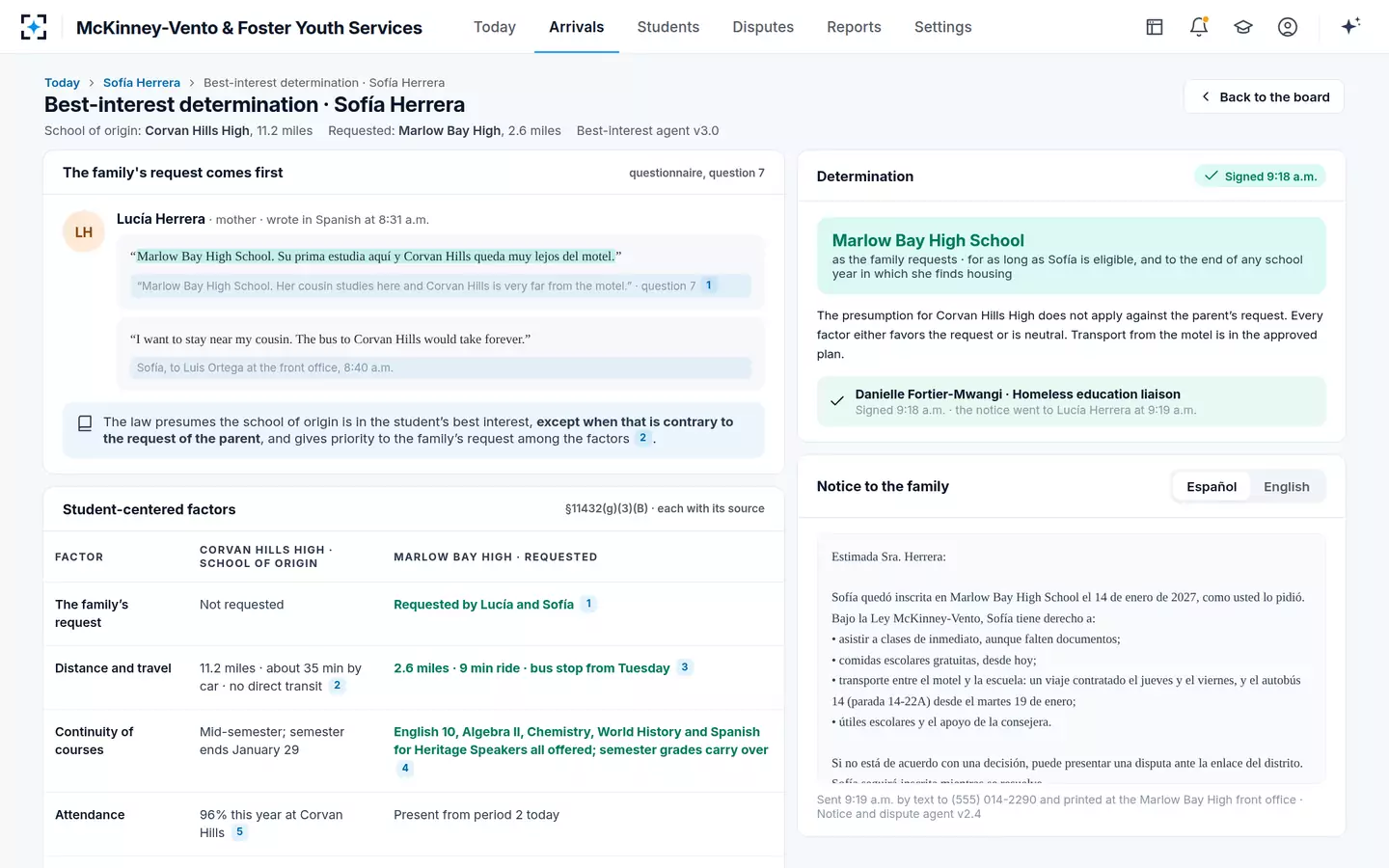Screen dimensions: 1389x868
Task: Click 'Best-interest agent v3.0' label
Action: pyautogui.click(x=647, y=131)
